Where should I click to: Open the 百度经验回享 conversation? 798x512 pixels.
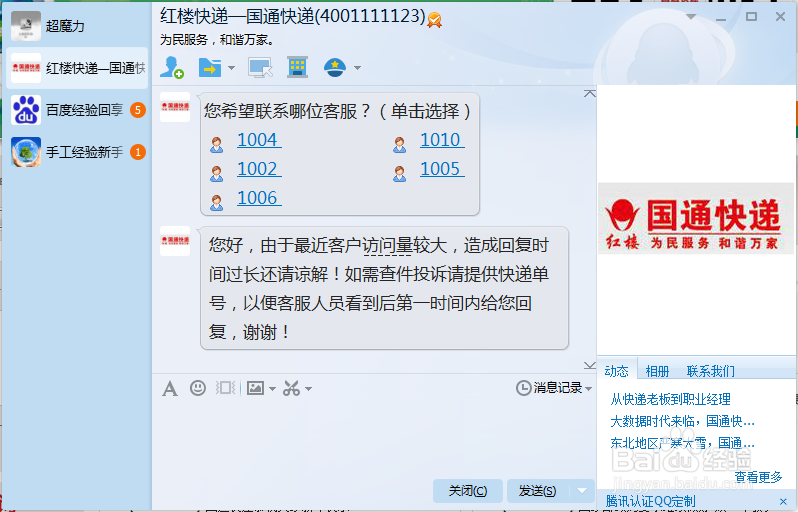point(77,110)
